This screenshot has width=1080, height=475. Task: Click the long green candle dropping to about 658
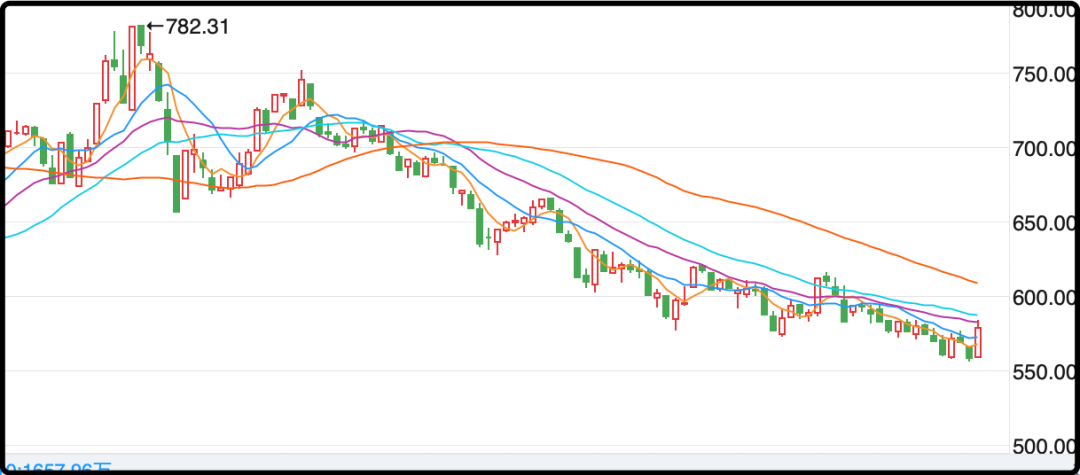pyautogui.click(x=177, y=180)
